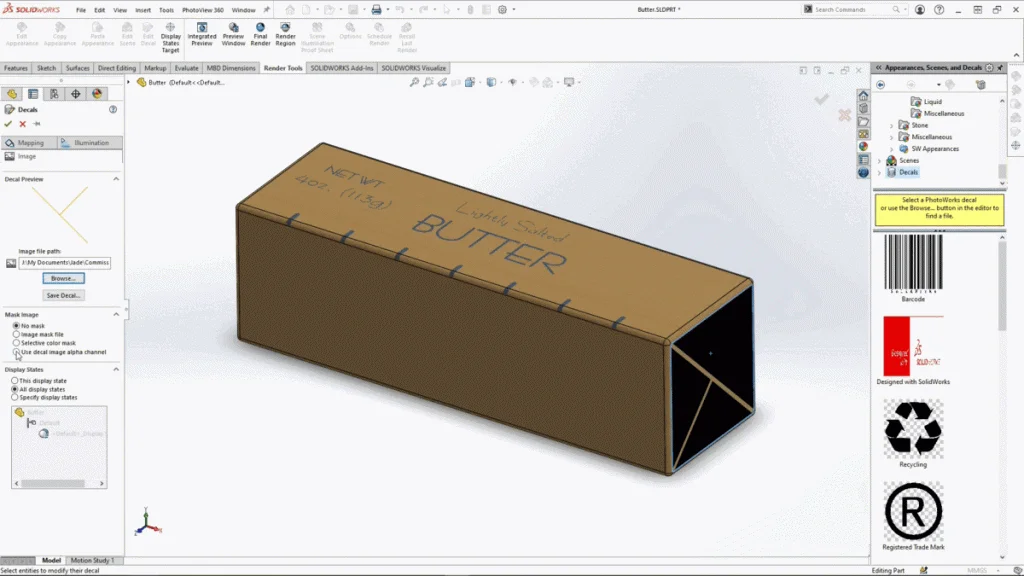The width and height of the screenshot is (1024, 576).
Task: Open the PhotoView 360 menu
Action: (202, 10)
